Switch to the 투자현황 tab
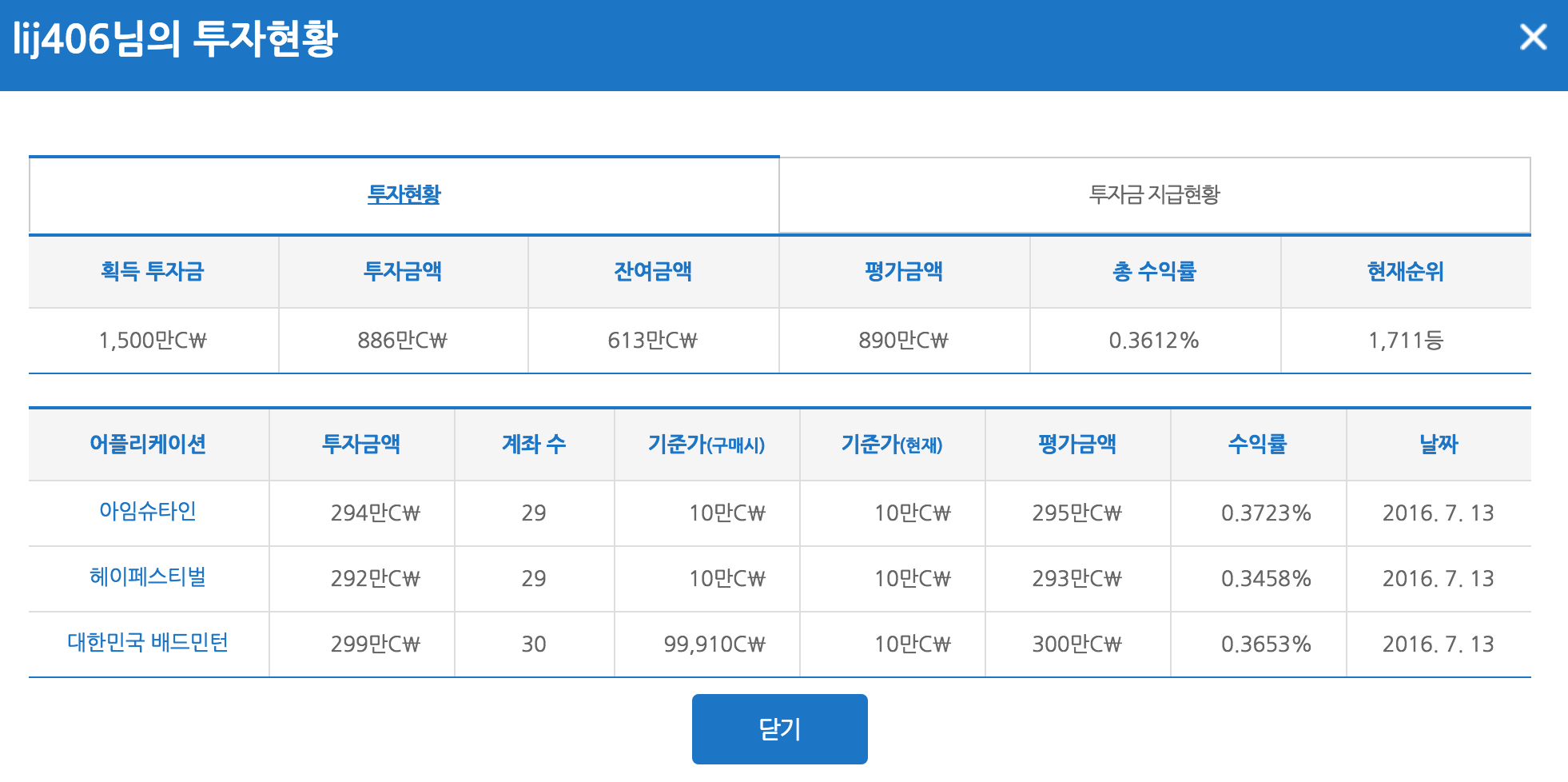Viewport: 1568px width, 782px height. coord(404,194)
